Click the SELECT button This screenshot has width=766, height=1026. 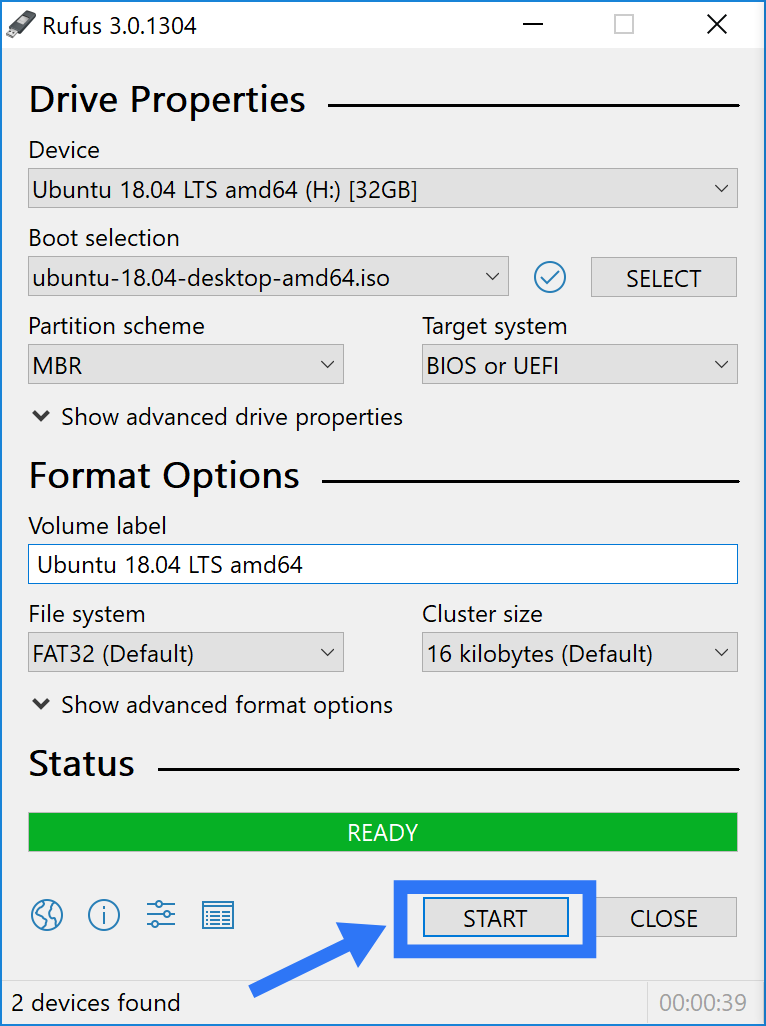[664, 277]
